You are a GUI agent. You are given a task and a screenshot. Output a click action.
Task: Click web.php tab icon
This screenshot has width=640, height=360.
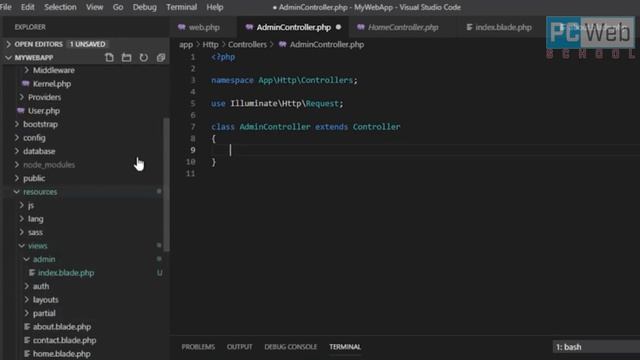(182, 27)
